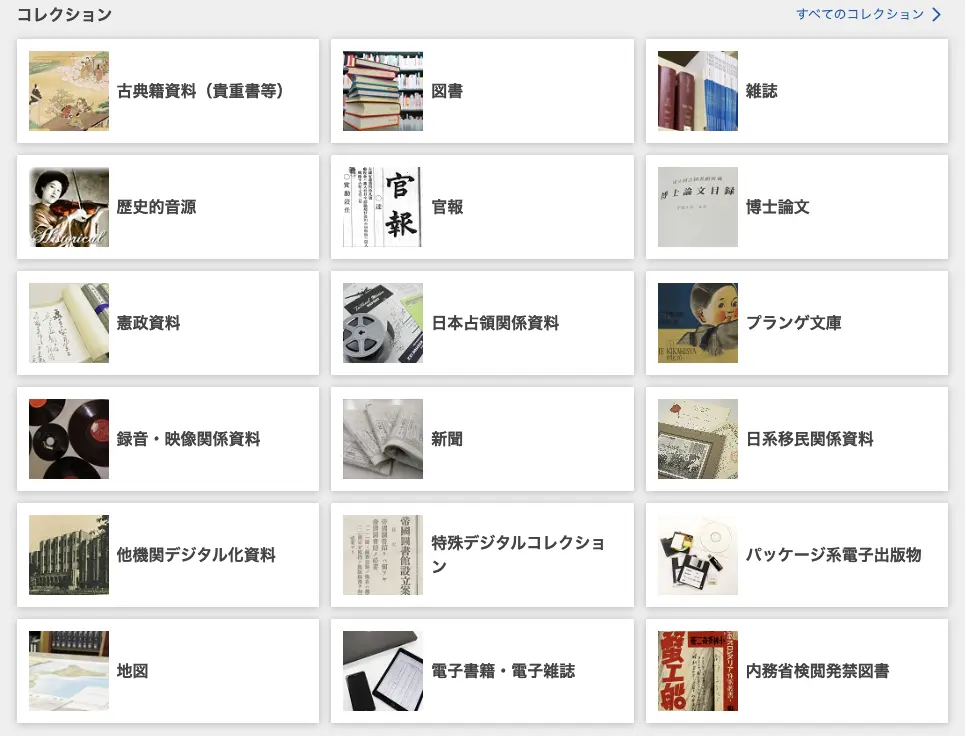Click the chevron arrow next to すべてのコレクション
This screenshot has width=965, height=736.
[x=936, y=15]
